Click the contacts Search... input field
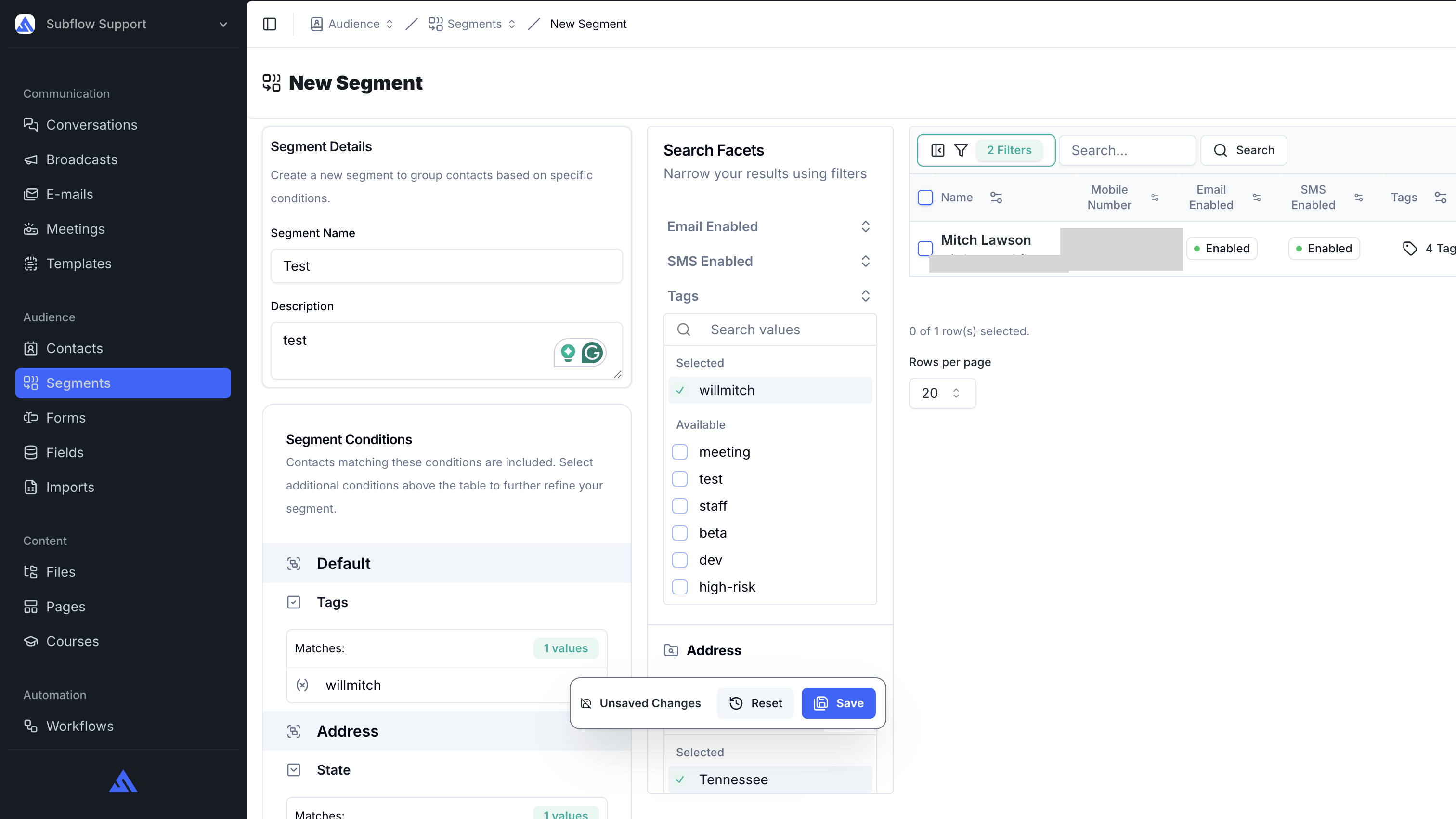 point(1127,150)
